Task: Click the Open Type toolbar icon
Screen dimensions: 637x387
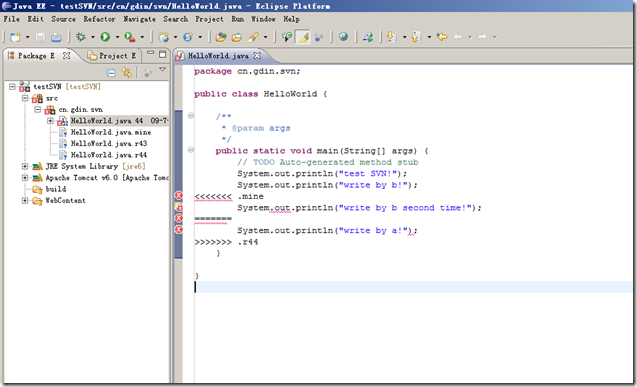Action: click(x=221, y=37)
